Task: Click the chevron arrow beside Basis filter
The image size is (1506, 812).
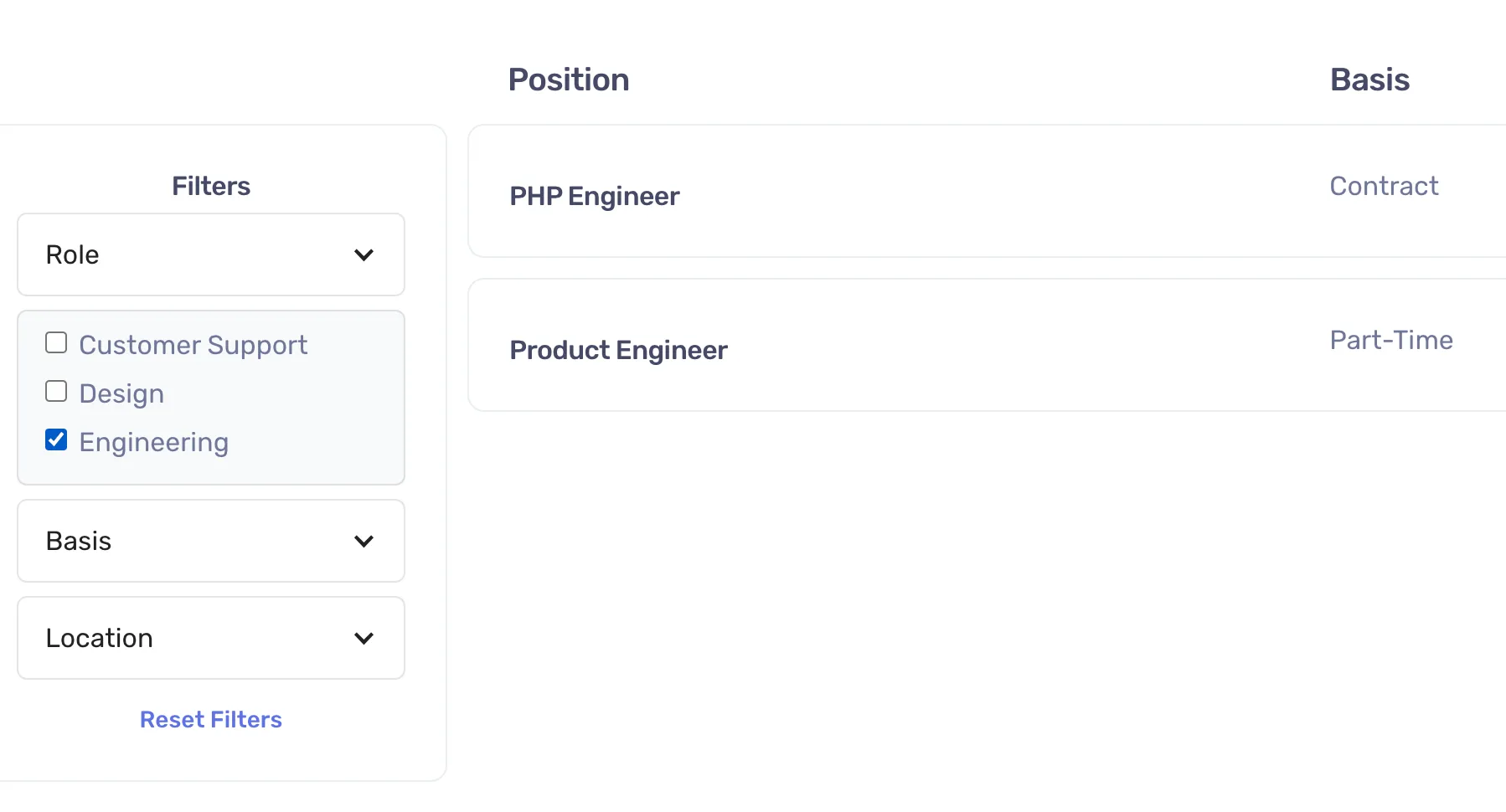Action: 364,541
